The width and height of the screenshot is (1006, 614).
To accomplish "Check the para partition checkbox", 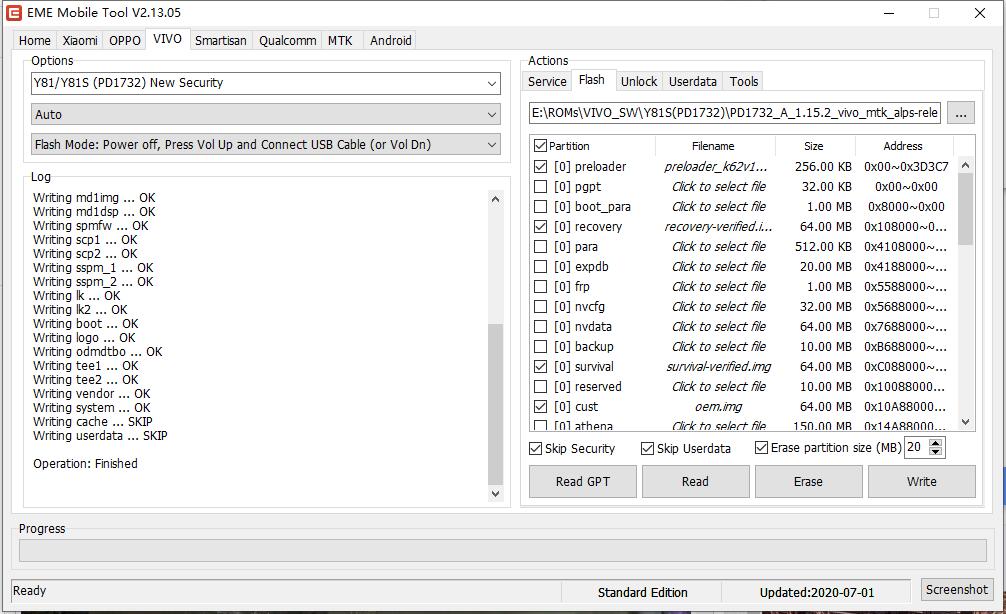I will point(540,246).
